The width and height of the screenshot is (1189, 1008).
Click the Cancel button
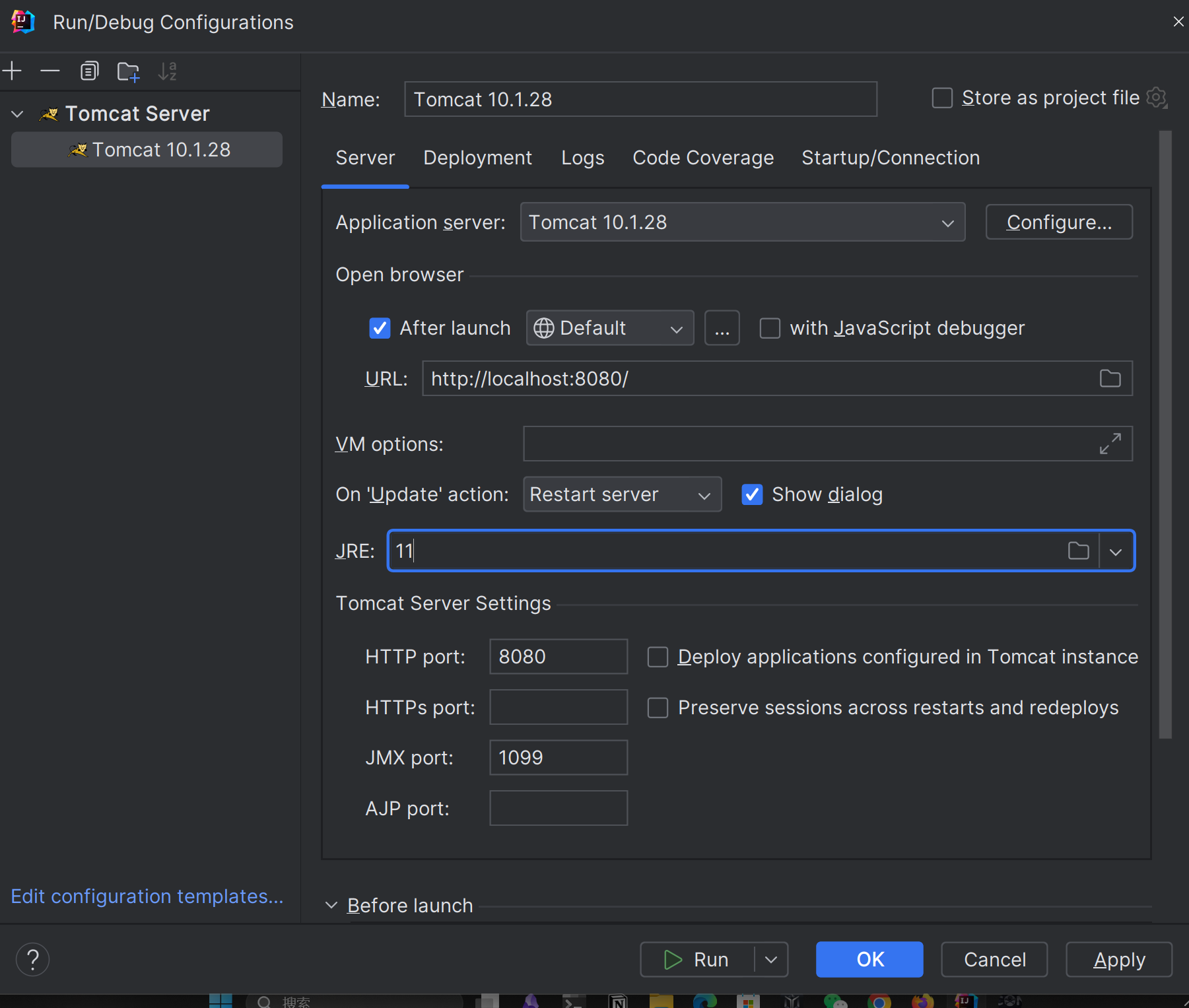point(994,959)
